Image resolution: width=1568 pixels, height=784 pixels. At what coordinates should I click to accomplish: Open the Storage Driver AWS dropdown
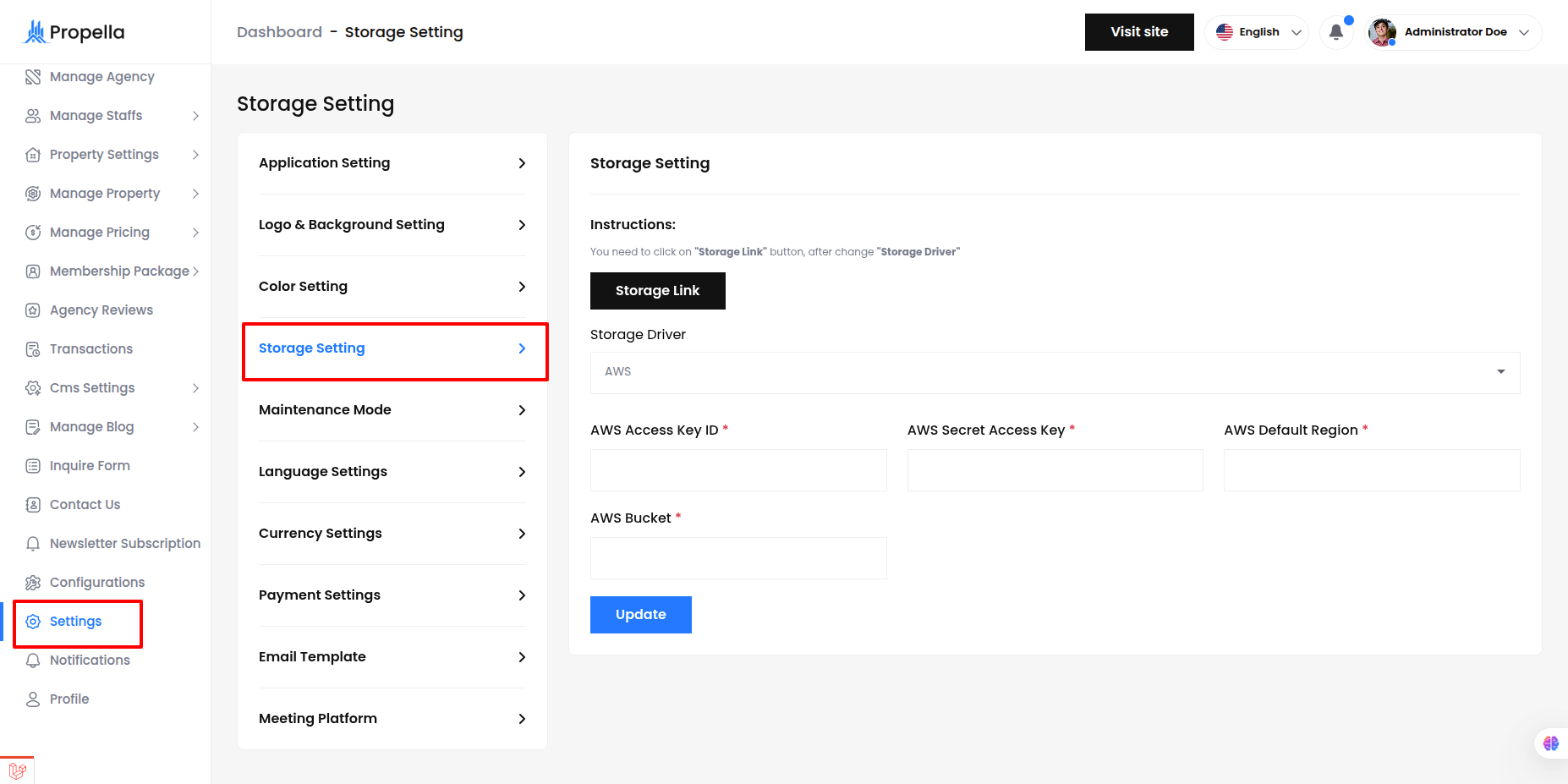tap(1055, 373)
